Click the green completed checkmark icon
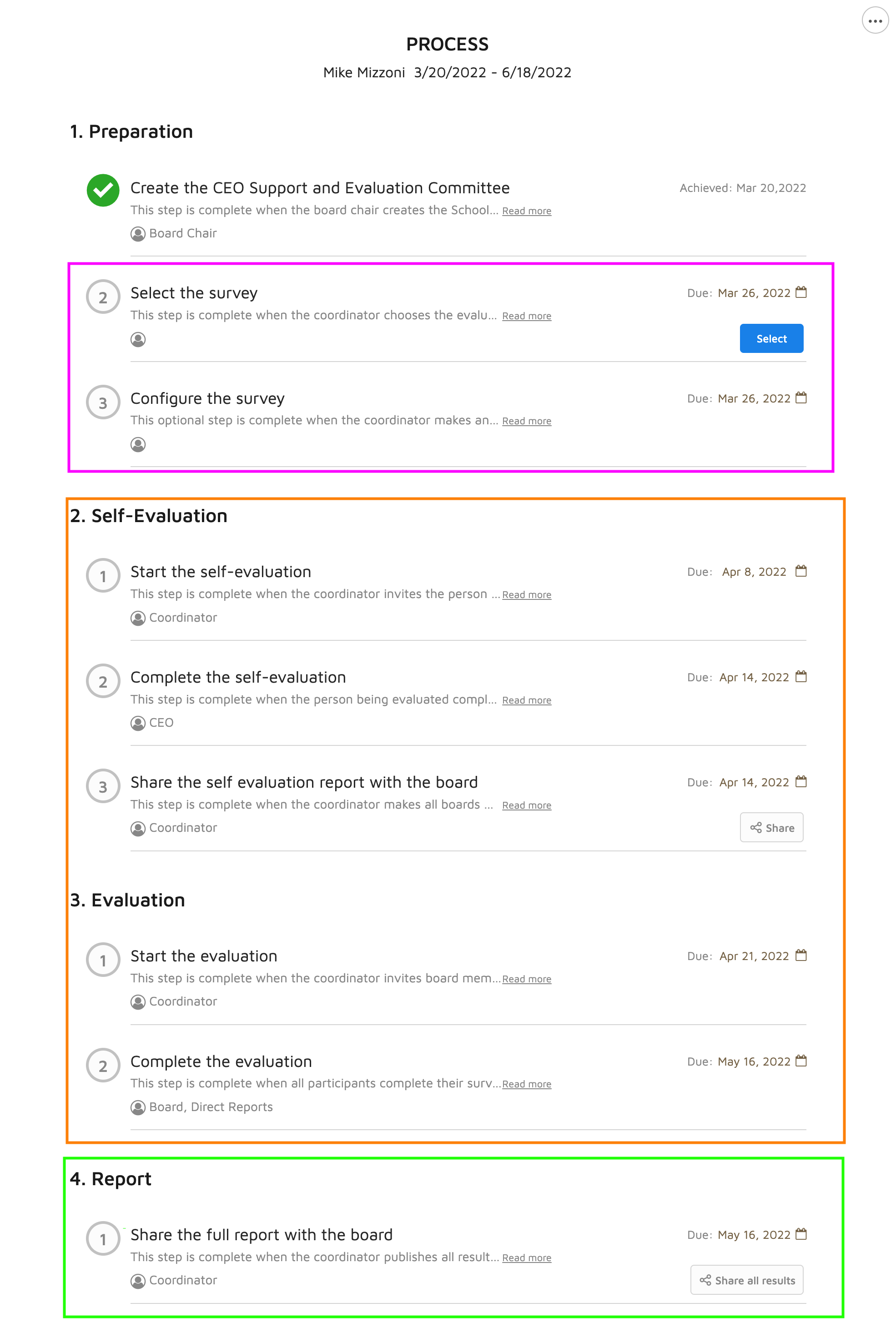This screenshot has width=896, height=1328. coord(103,190)
